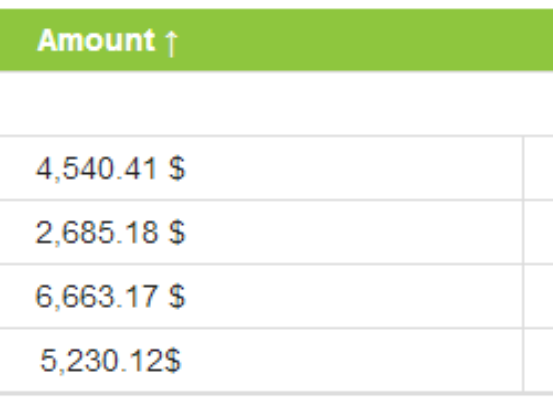Image resolution: width=553 pixels, height=400 pixels.
Task: Click the empty green header area beside Amount
Action: pyautogui.click(x=365, y=40)
